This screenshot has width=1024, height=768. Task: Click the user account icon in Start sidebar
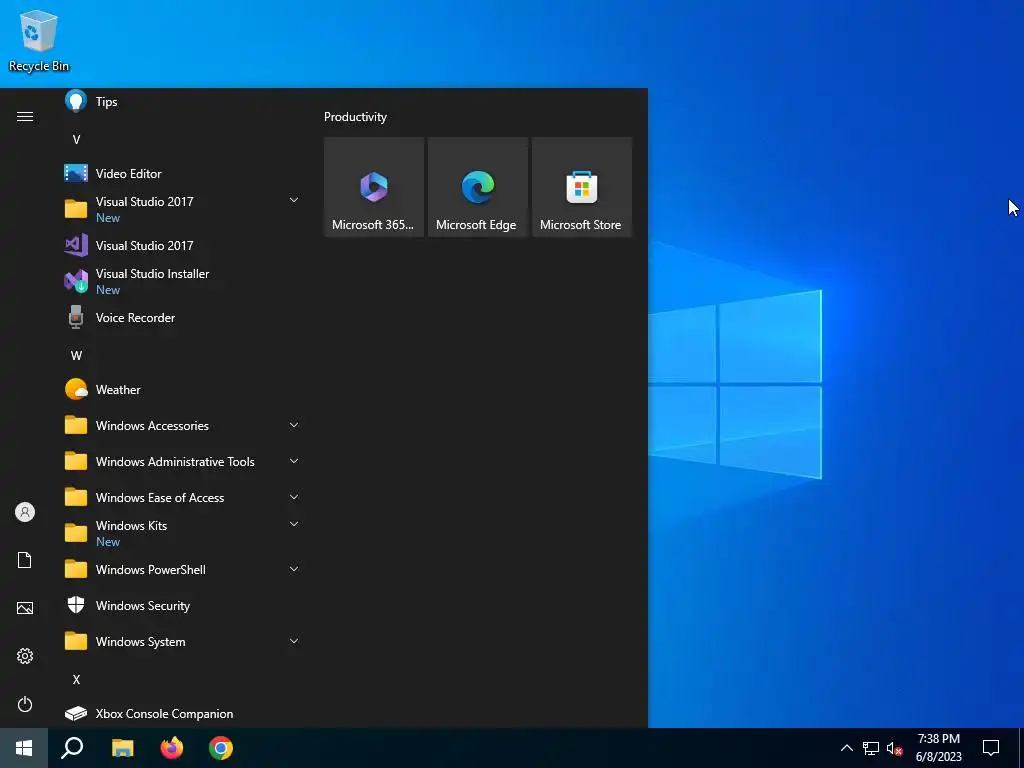(25, 512)
